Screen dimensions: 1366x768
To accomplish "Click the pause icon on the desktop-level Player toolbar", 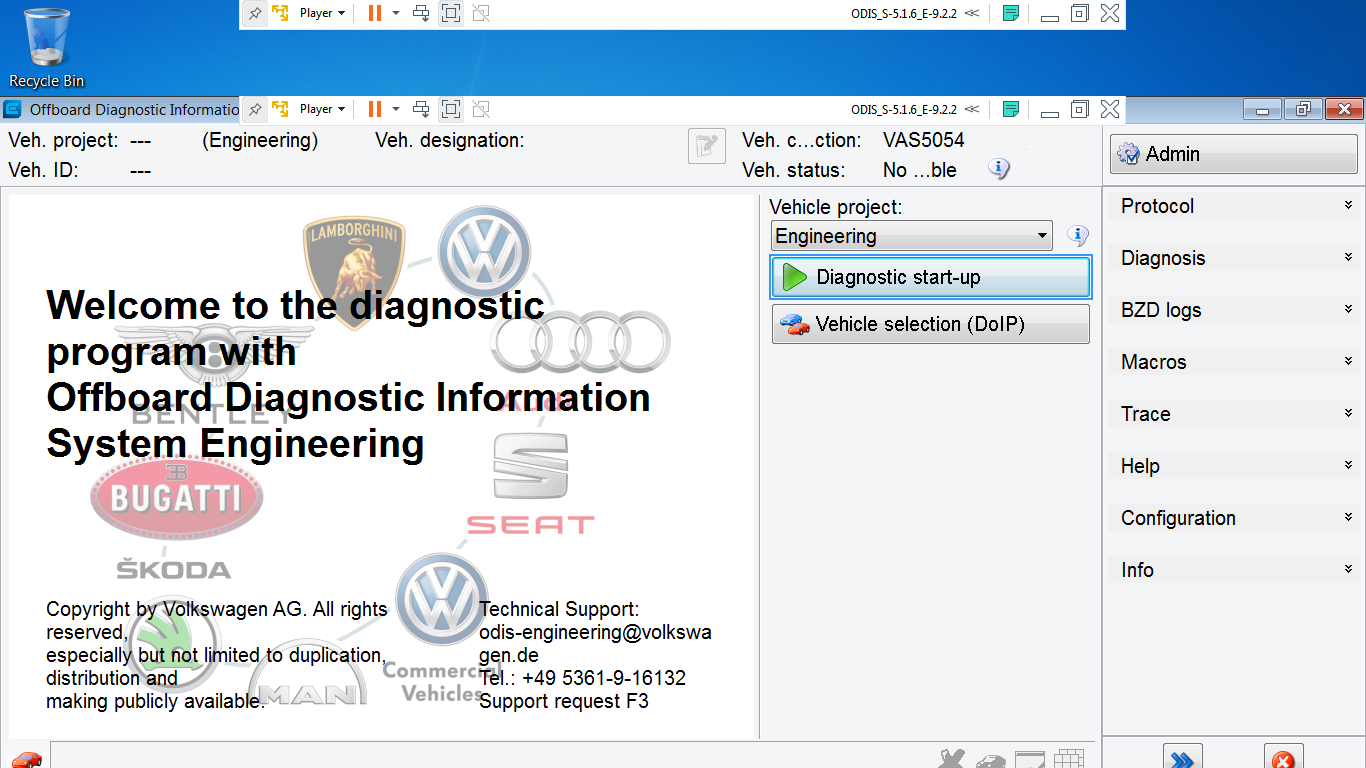I will point(374,13).
